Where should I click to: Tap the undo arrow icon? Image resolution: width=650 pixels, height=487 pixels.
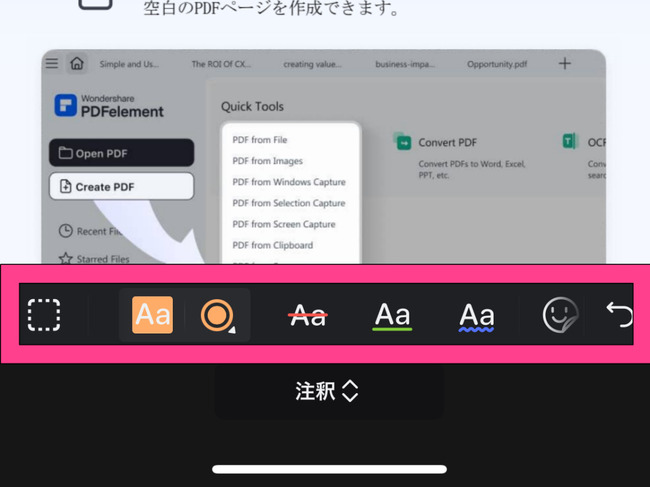619,314
